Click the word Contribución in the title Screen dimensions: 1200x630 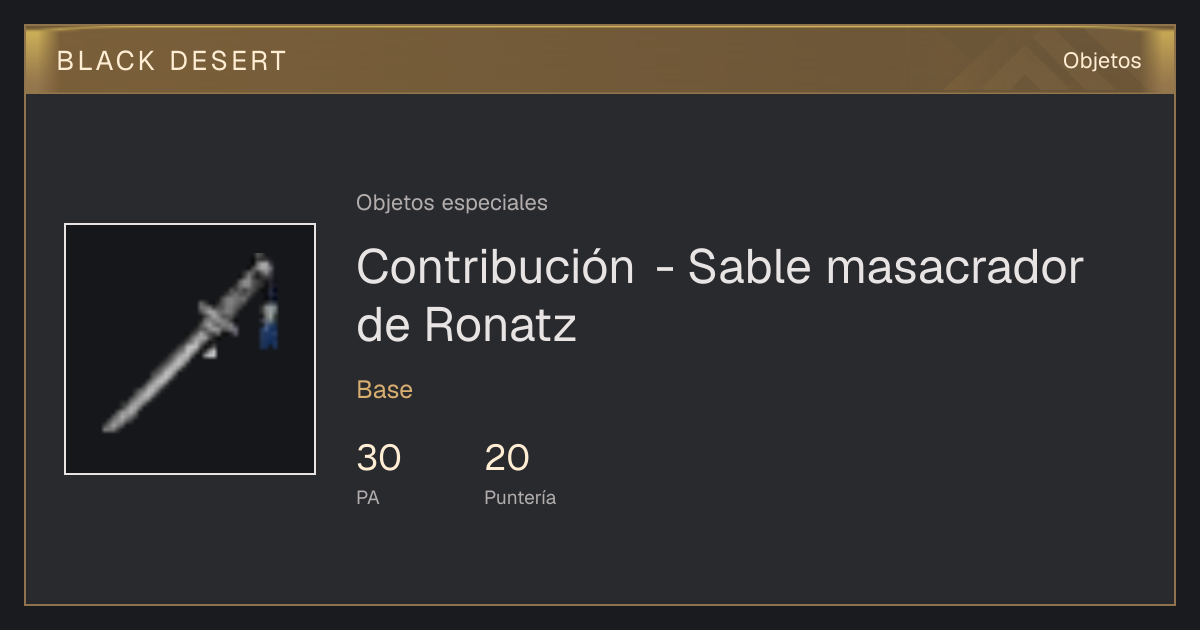click(495, 267)
